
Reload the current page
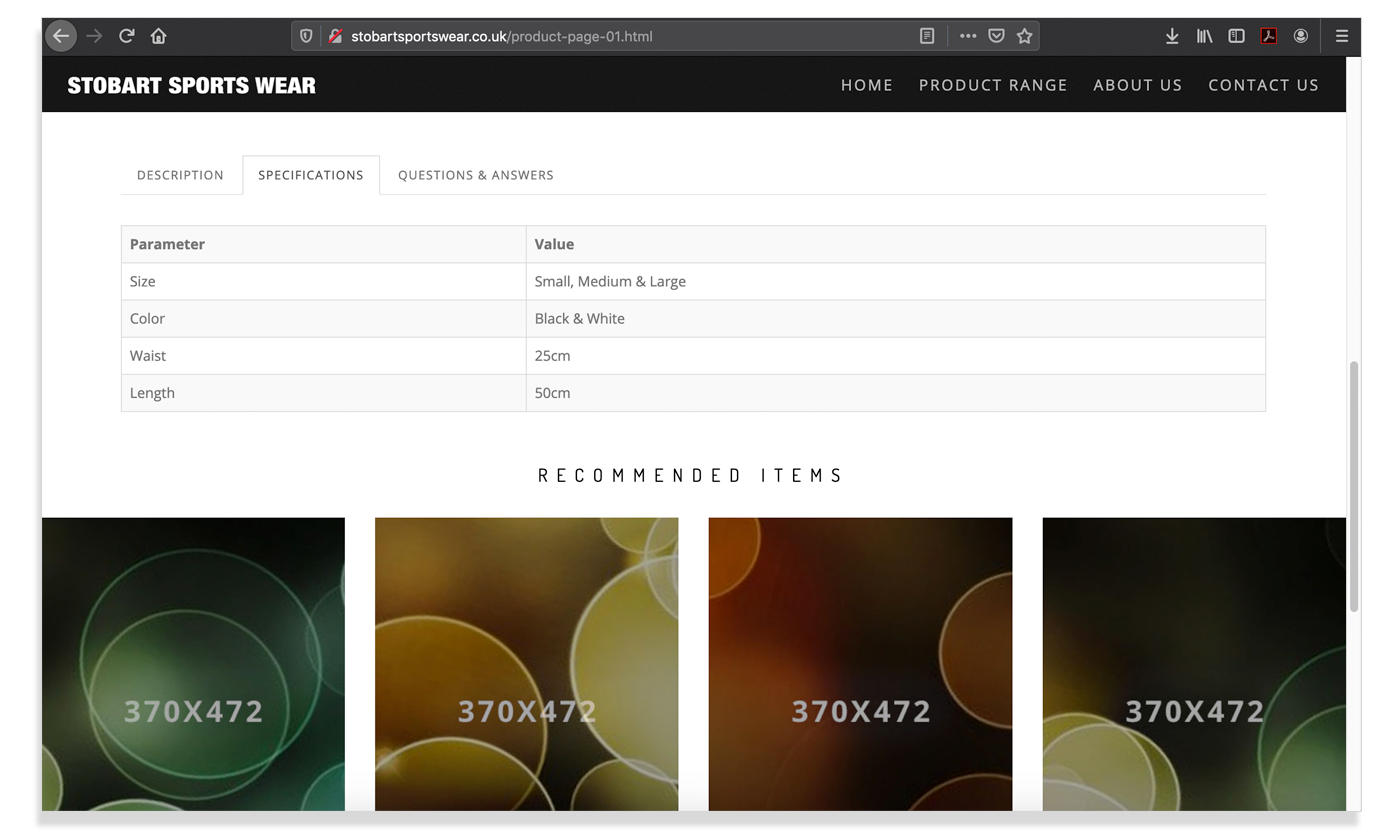126,36
